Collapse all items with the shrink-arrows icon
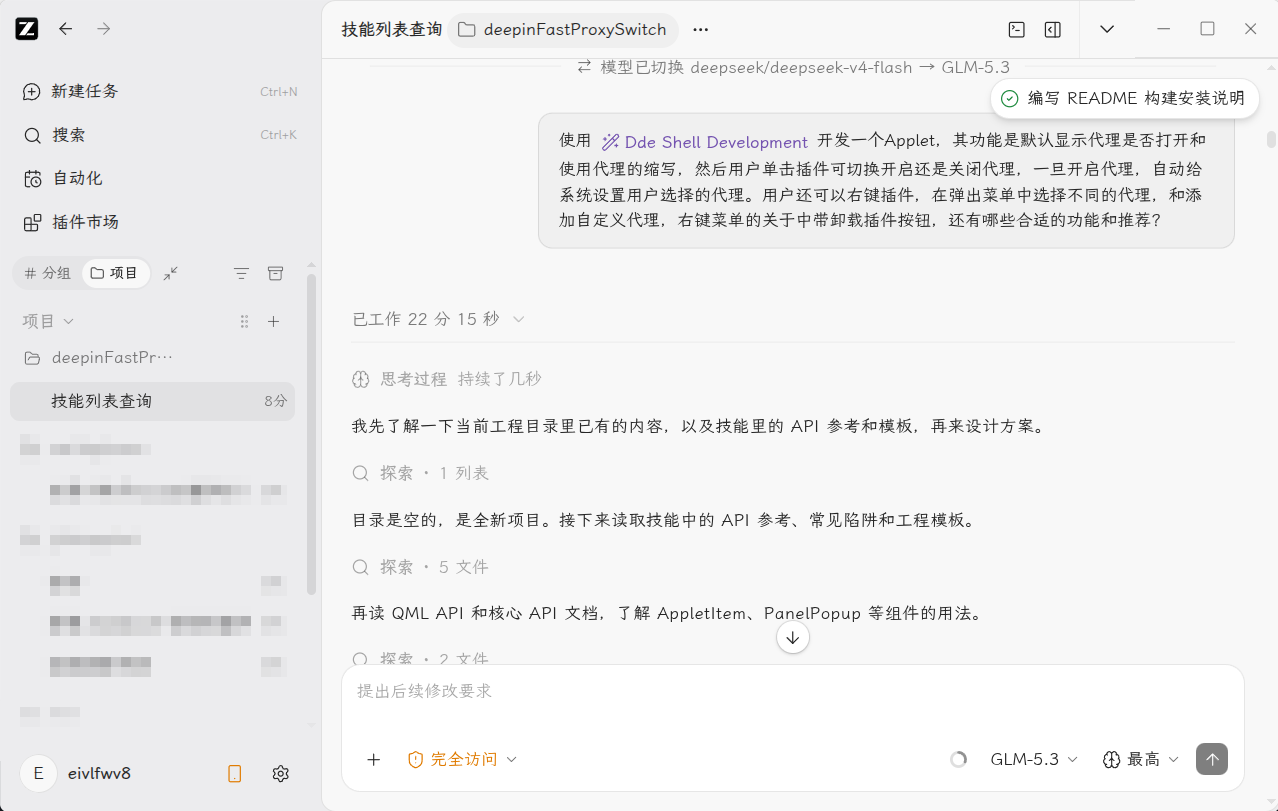The image size is (1278, 811). [x=171, y=273]
